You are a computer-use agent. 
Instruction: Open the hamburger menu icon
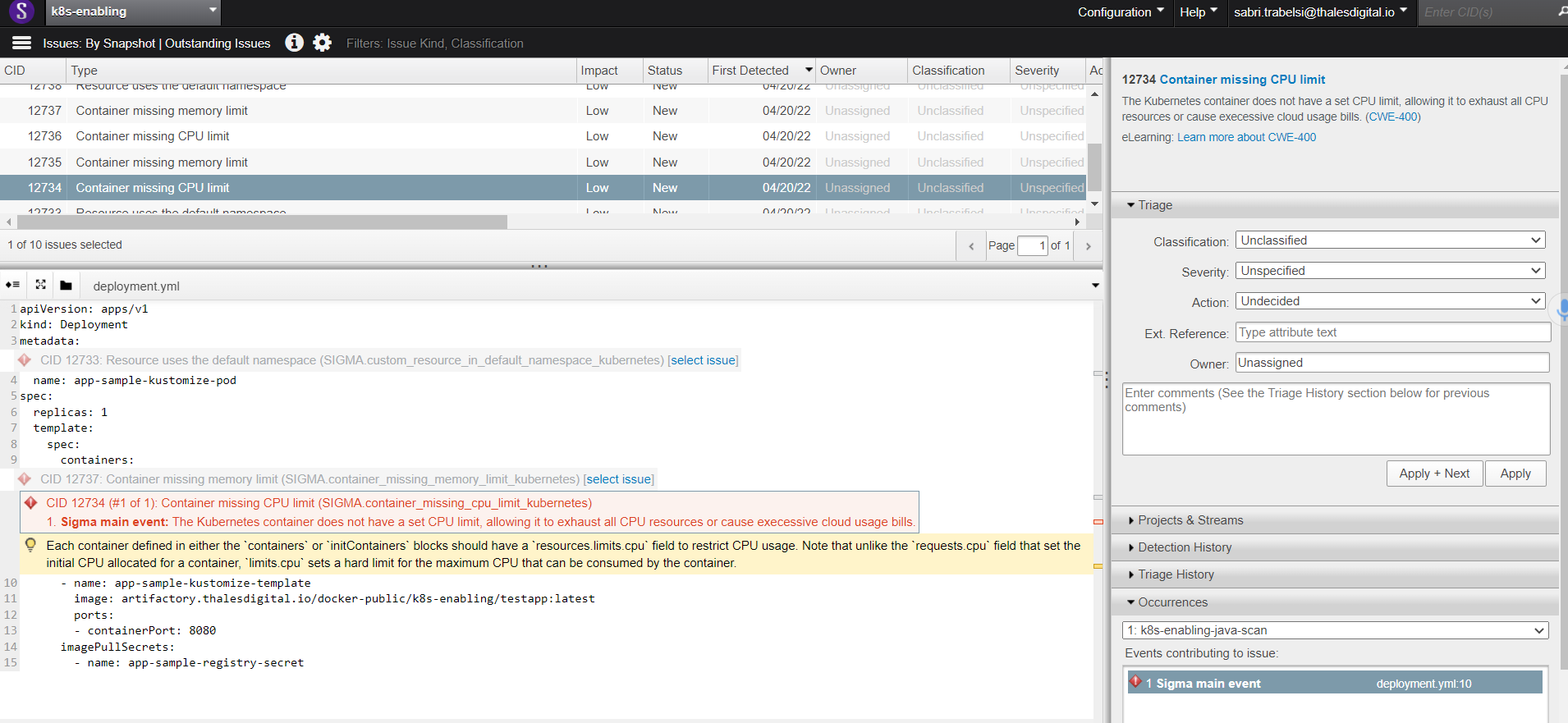pos(22,43)
